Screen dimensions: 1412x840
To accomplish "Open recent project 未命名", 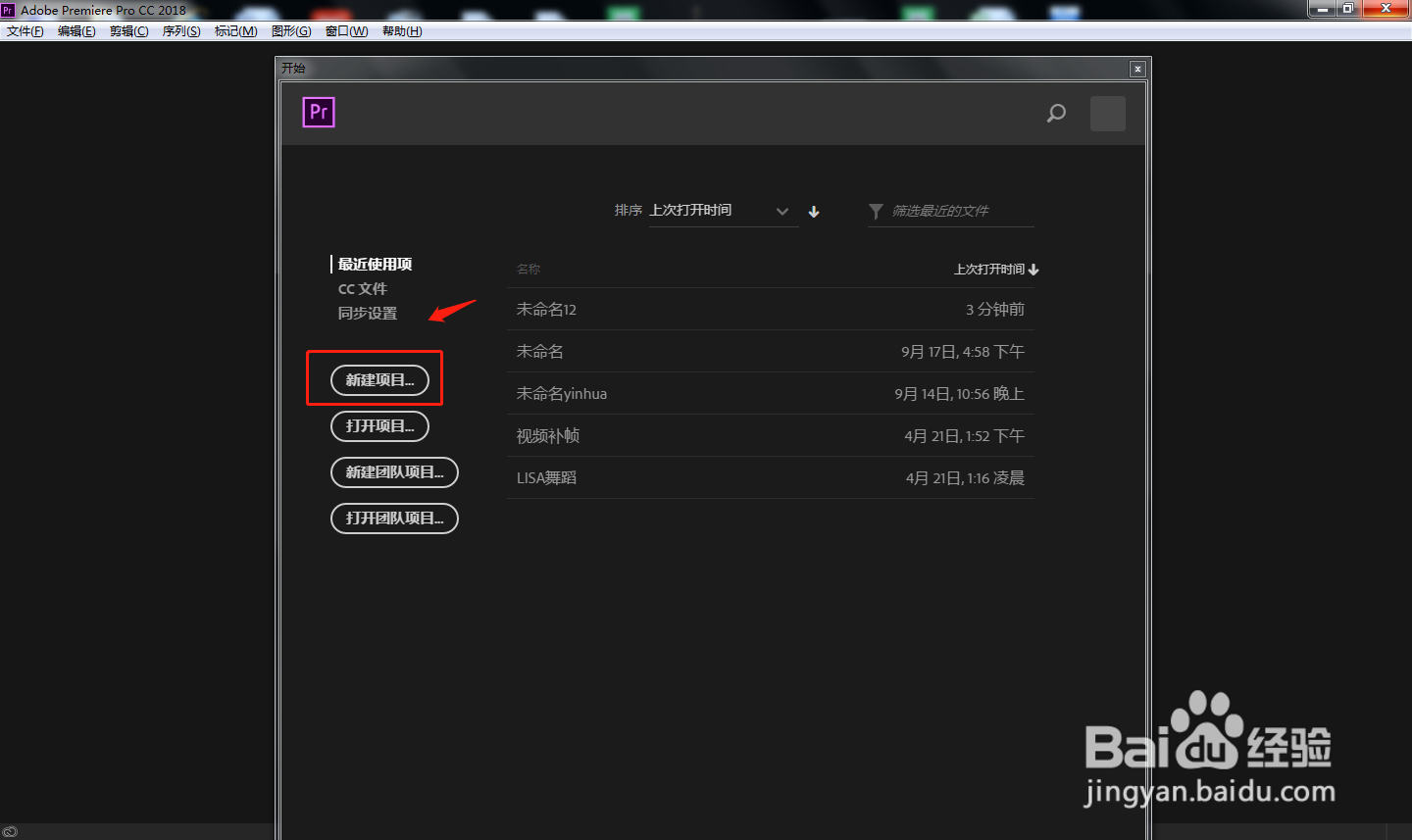I will click(771, 352).
